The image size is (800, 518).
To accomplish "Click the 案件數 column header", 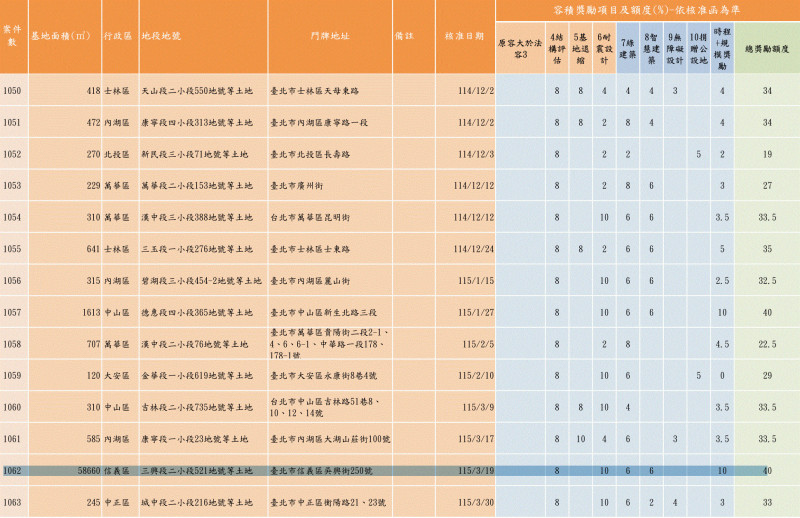I will (12, 36).
